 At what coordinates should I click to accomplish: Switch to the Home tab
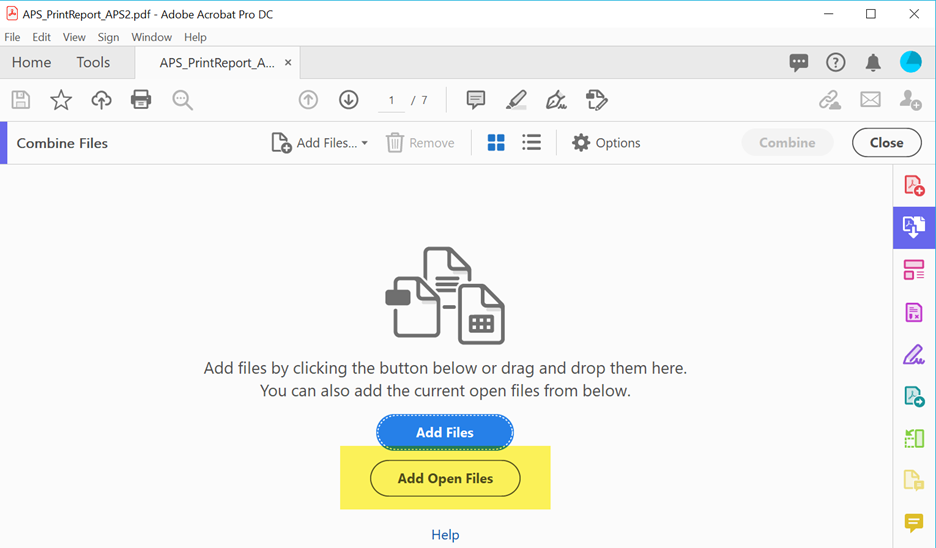click(x=32, y=62)
